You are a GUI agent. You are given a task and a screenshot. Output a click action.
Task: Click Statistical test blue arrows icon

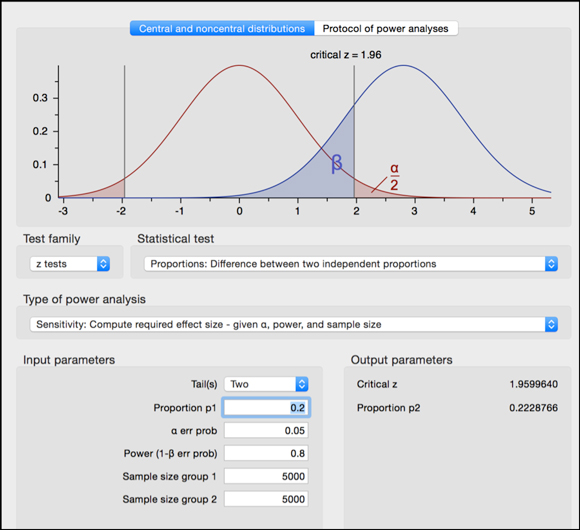[551, 264]
